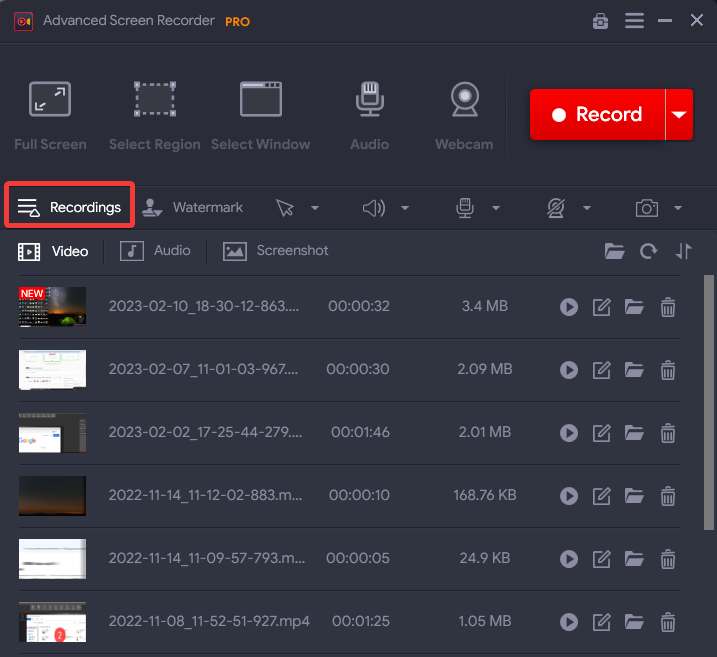The image size is (717, 657).
Task: Open thumbnail of the NEW 2023-02-10 recording
Action: (x=52, y=306)
